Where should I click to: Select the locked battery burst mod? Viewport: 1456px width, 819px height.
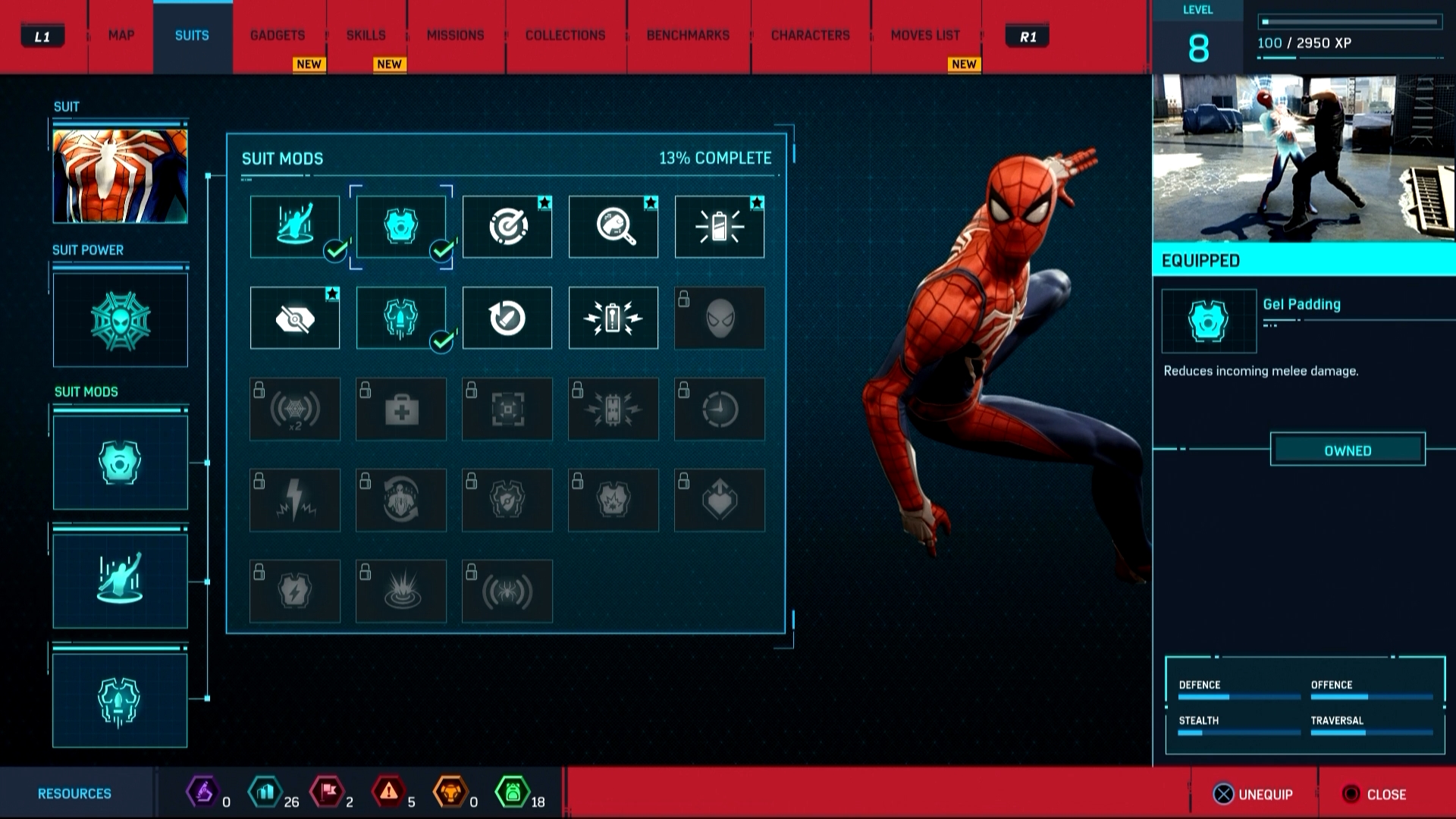point(613,409)
